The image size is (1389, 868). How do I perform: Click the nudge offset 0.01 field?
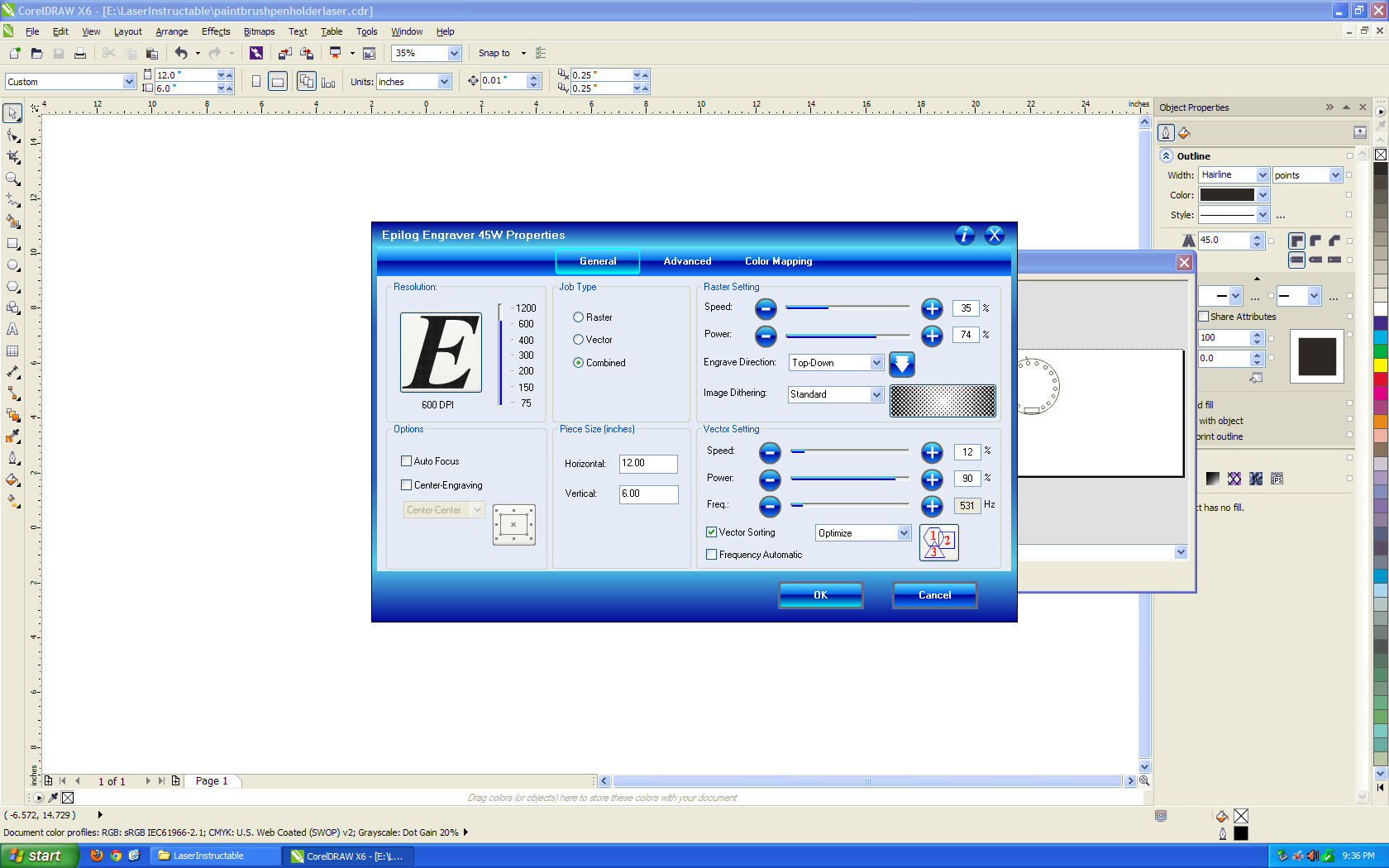click(504, 81)
